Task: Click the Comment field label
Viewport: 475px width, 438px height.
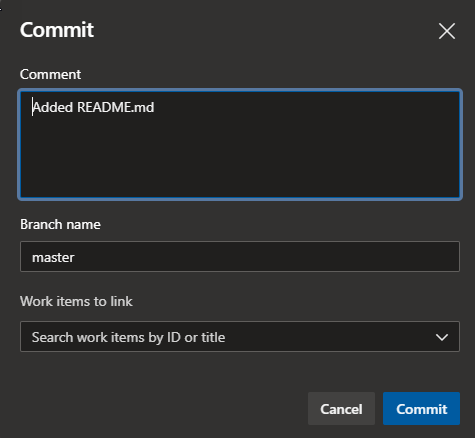Action: click(x=50, y=74)
